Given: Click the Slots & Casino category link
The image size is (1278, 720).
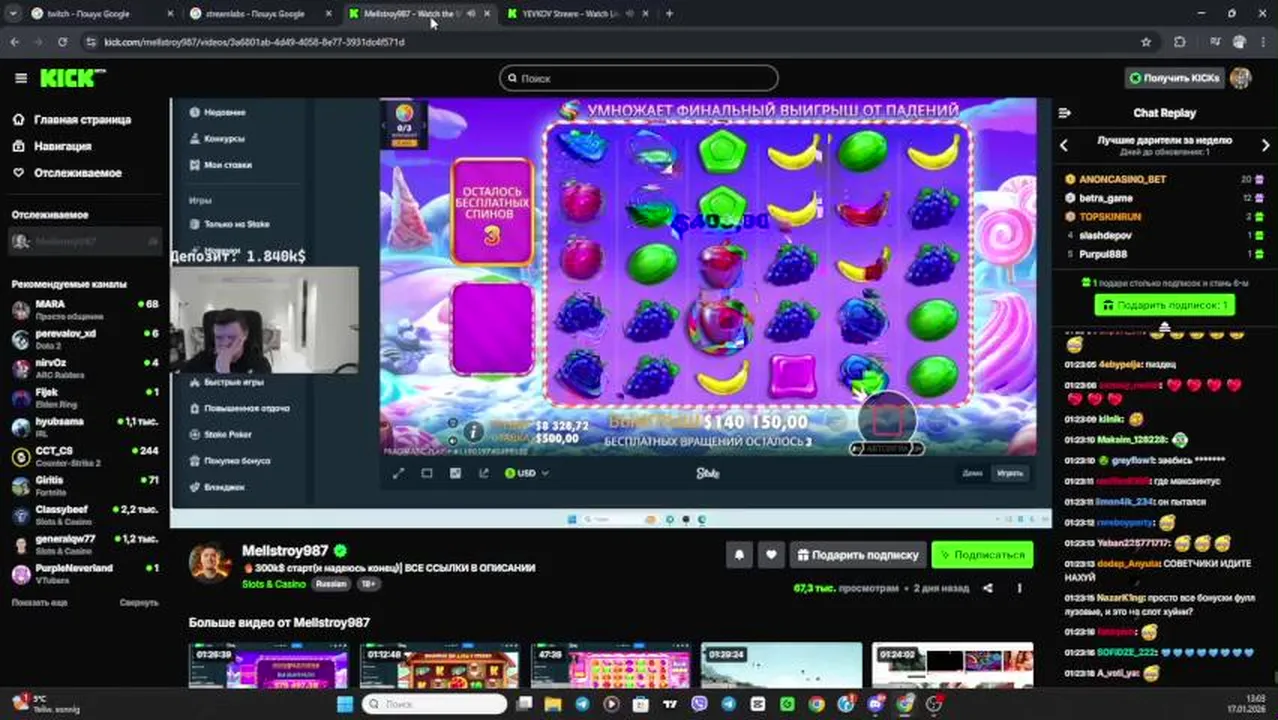Looking at the screenshot, I should pyautogui.click(x=274, y=584).
